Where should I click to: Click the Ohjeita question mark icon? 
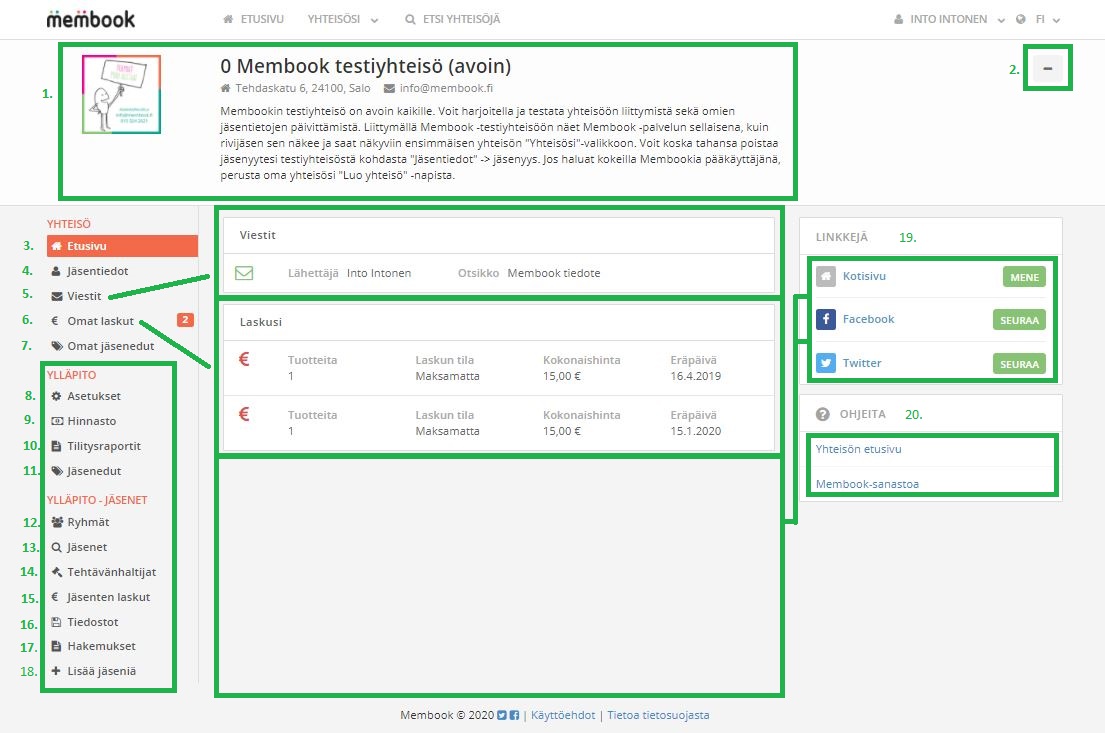[x=822, y=414]
